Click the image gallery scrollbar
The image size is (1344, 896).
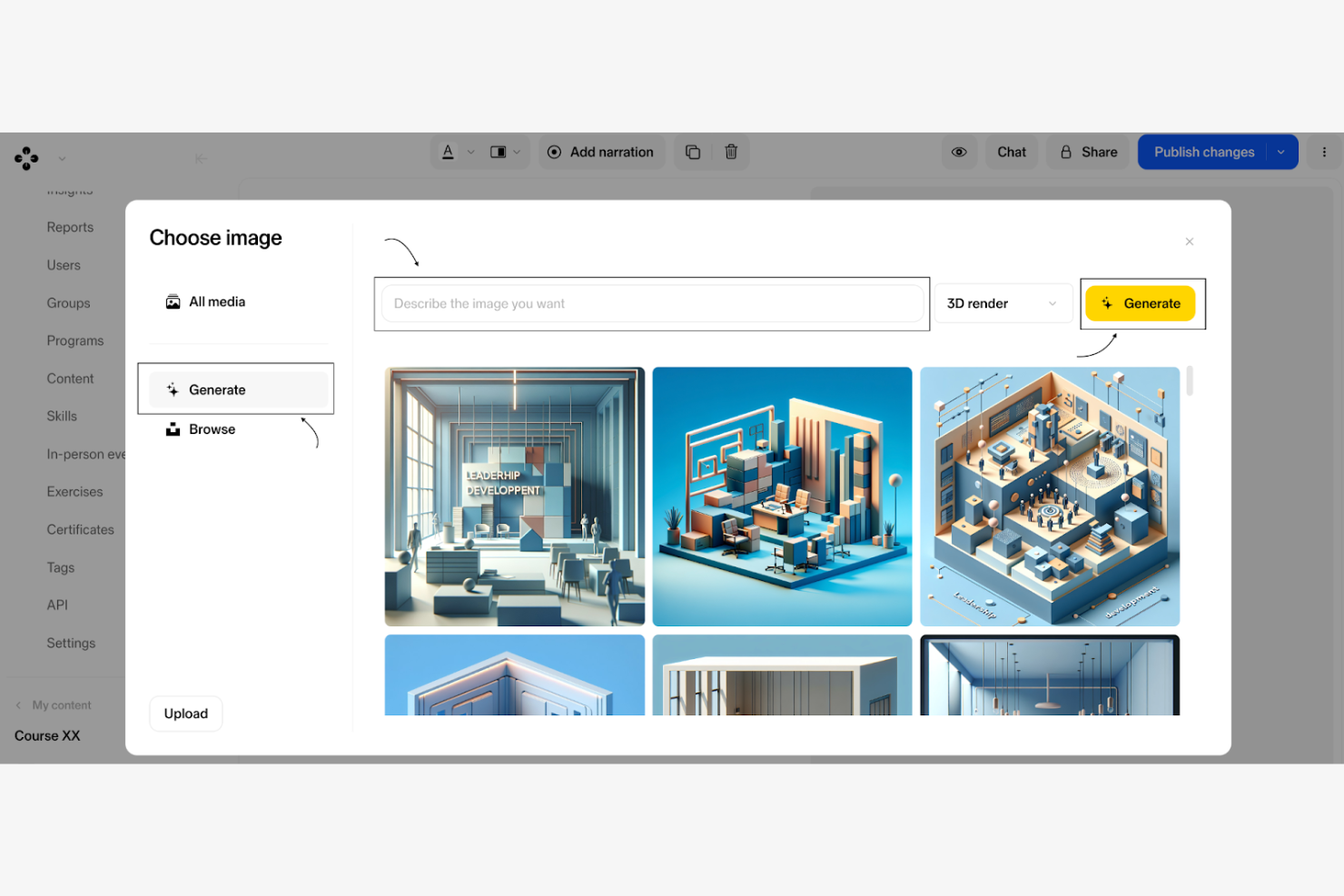click(1190, 381)
